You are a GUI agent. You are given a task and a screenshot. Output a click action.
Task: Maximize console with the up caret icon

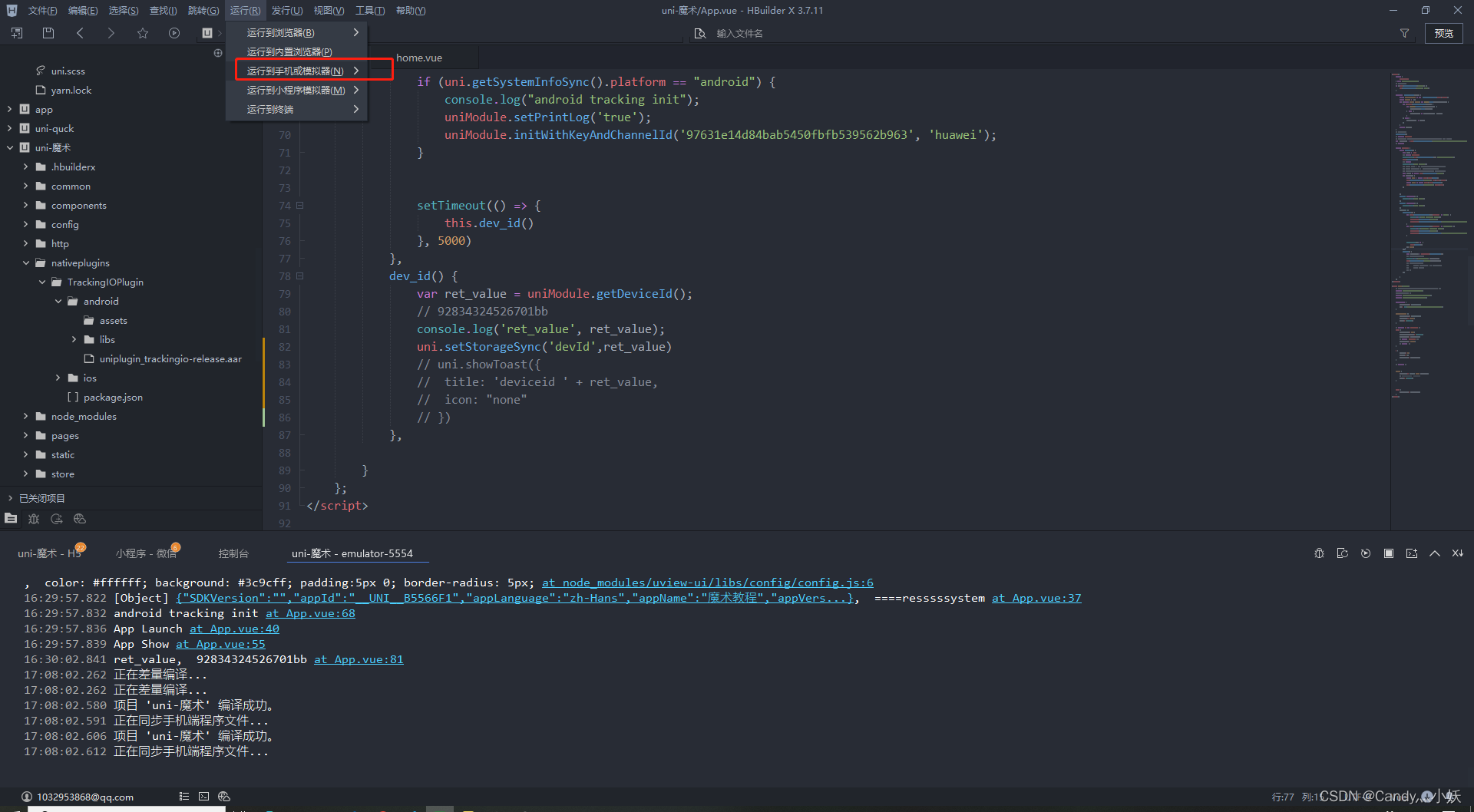[1434, 553]
